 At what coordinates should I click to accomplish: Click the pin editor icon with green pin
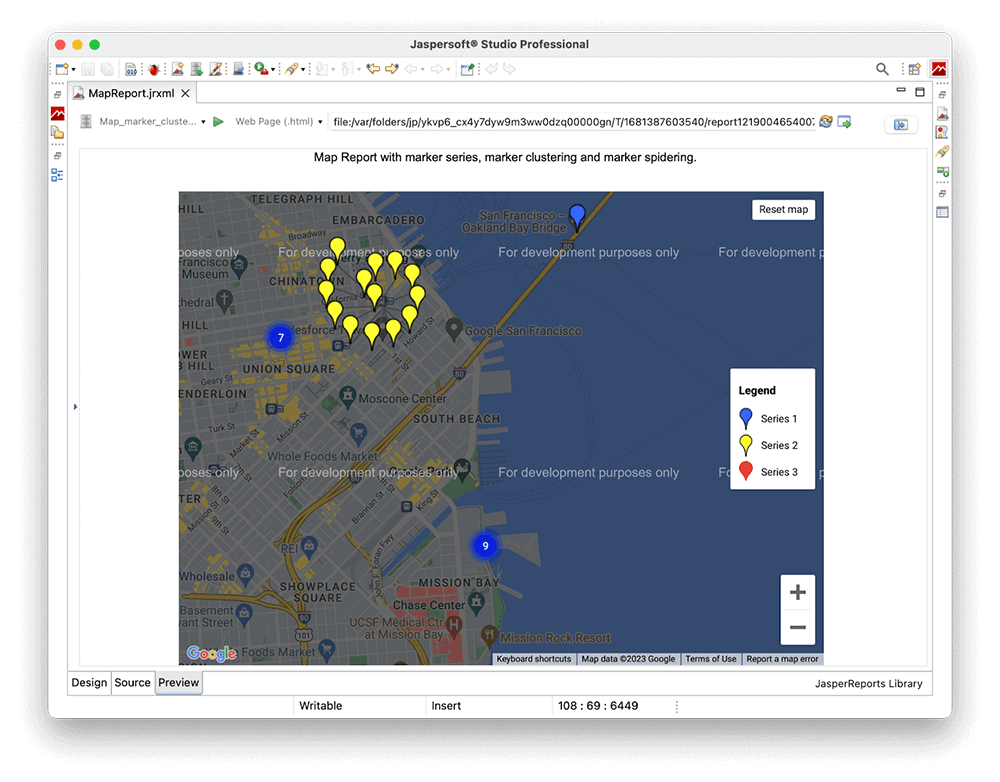tap(467, 69)
